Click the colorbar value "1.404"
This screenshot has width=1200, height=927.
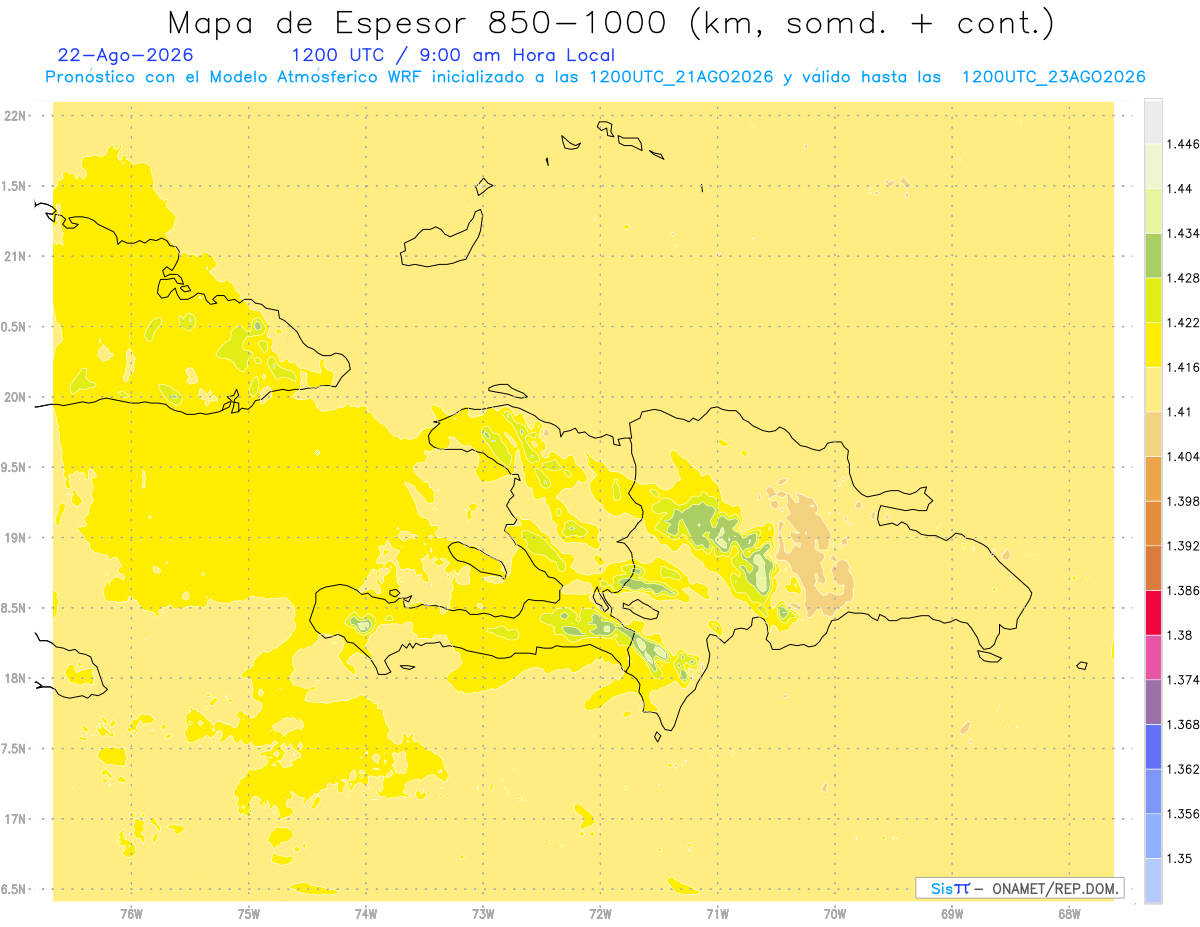(x=1183, y=456)
